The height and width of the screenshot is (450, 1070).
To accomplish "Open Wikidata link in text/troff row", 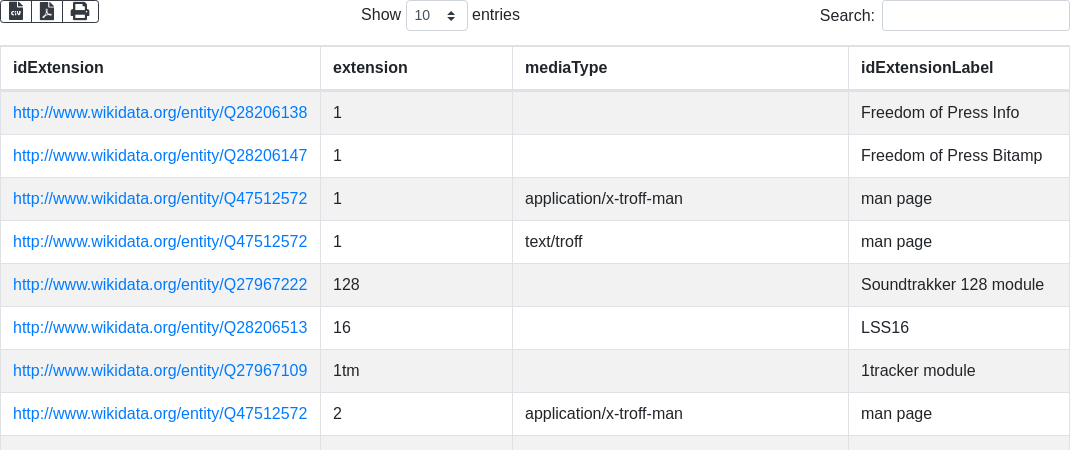I will point(160,242).
